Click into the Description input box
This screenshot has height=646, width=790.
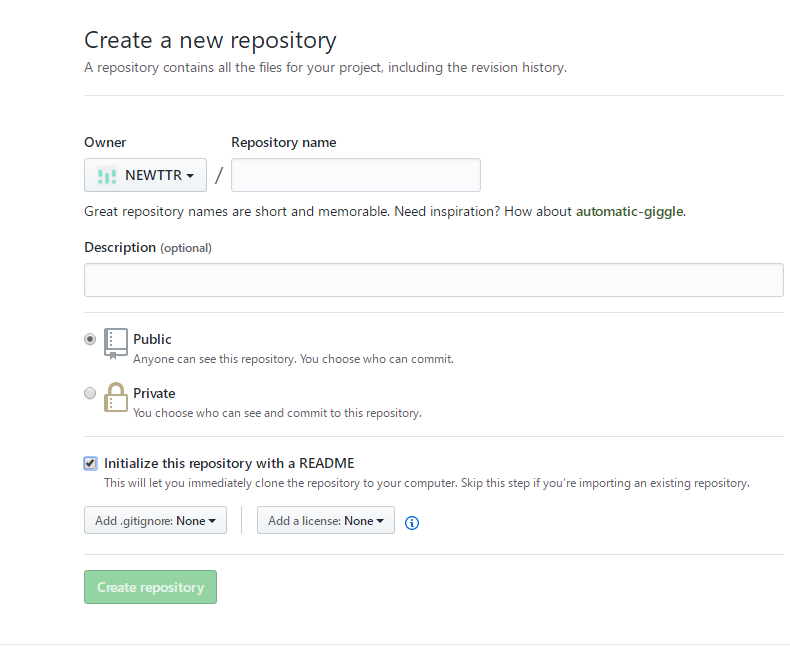(433, 280)
